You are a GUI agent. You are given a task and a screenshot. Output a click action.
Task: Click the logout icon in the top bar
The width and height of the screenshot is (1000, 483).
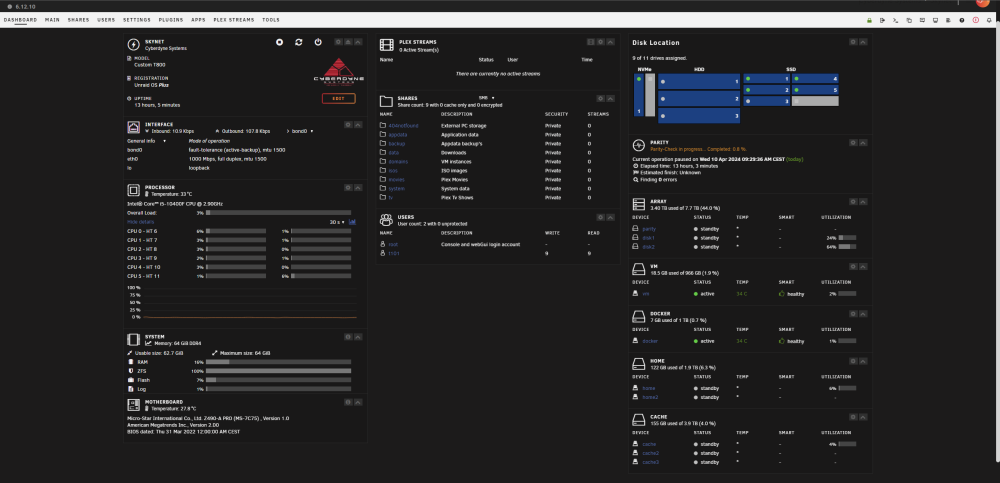click(x=883, y=20)
